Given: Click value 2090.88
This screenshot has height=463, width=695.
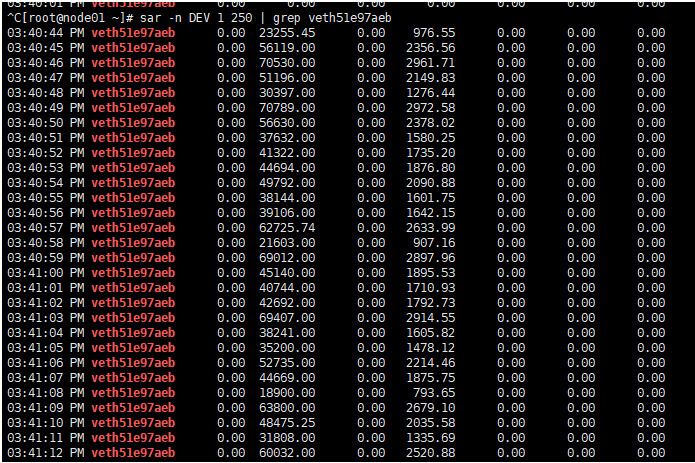Looking at the screenshot, I should [431, 183].
